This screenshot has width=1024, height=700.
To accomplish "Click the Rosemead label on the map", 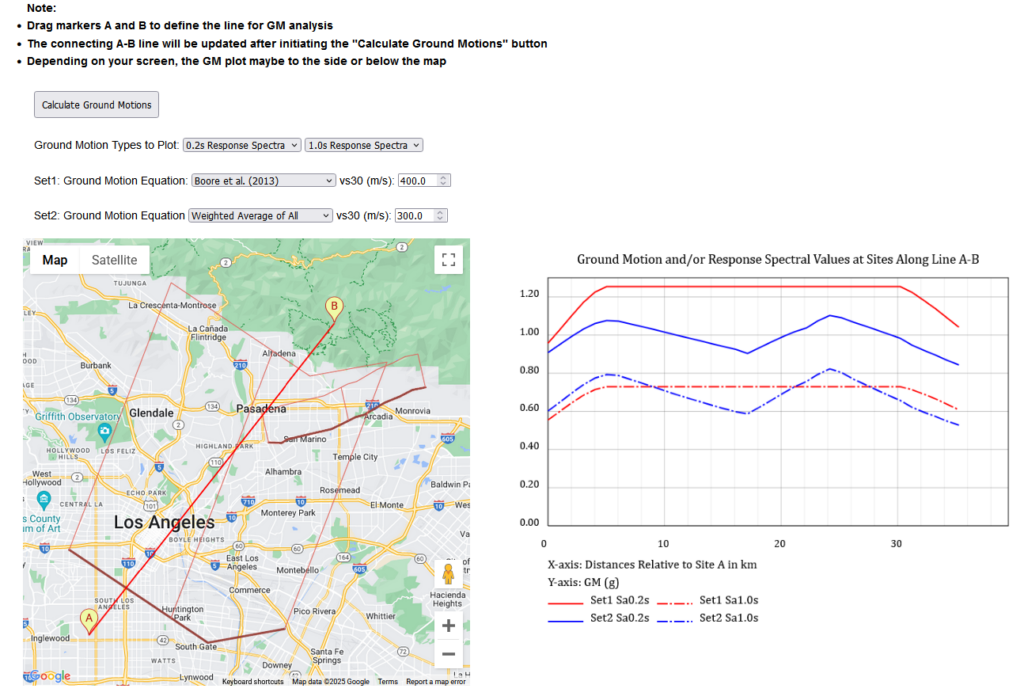I will [340, 490].
